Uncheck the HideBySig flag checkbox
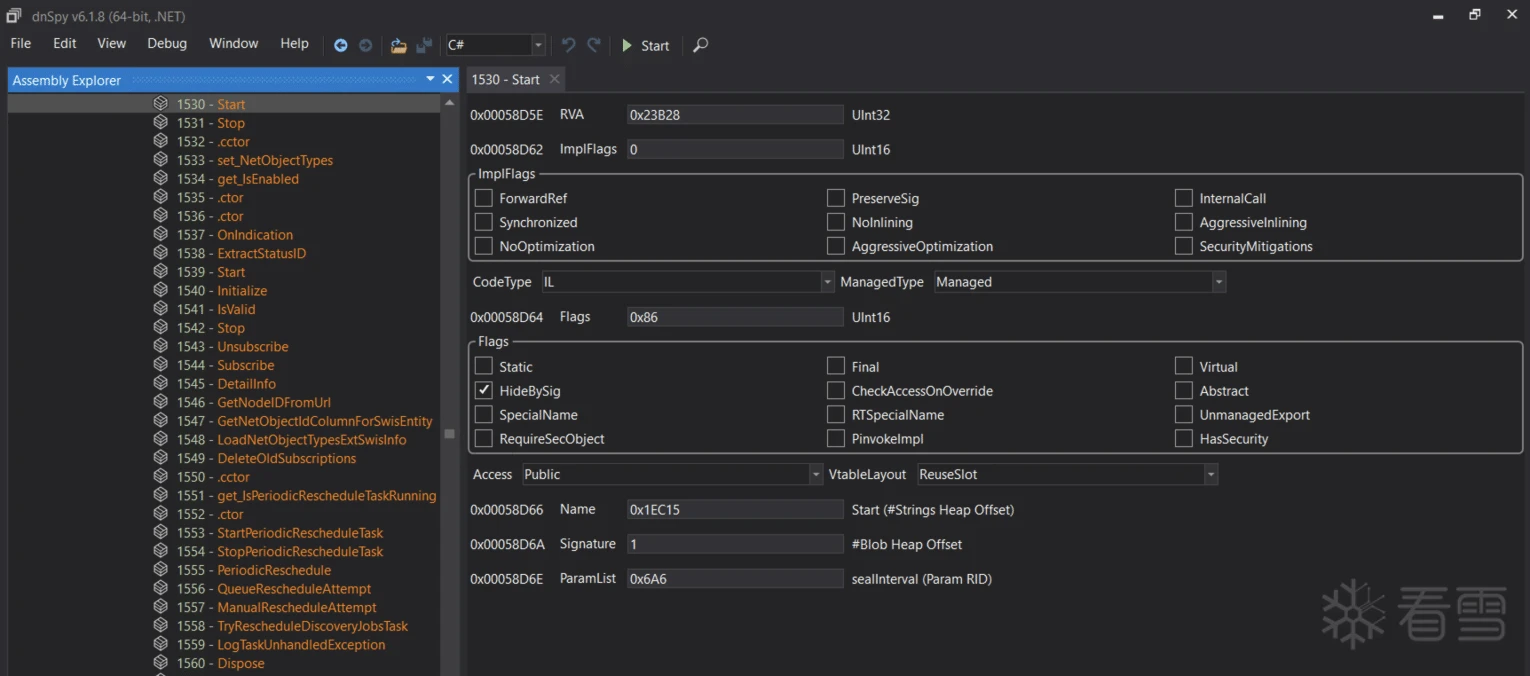 coord(484,391)
